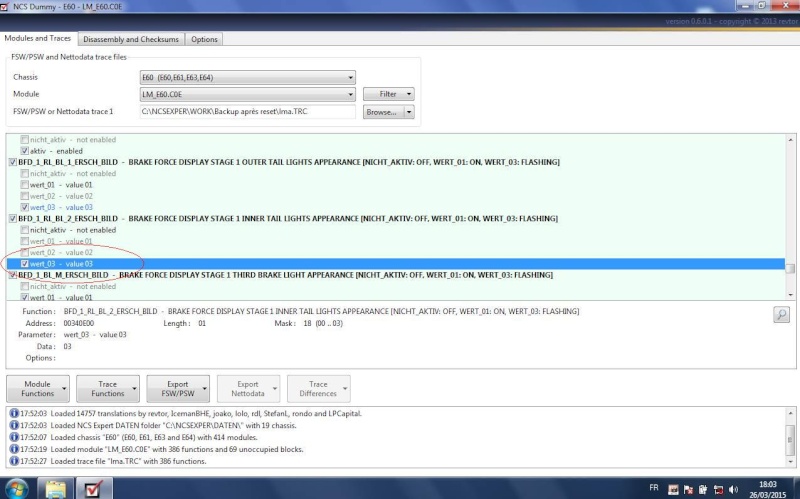Image resolution: width=800 pixels, height=499 pixels.
Task: Check nicht_aktiv under inner tail lights function
Action: click(24, 230)
